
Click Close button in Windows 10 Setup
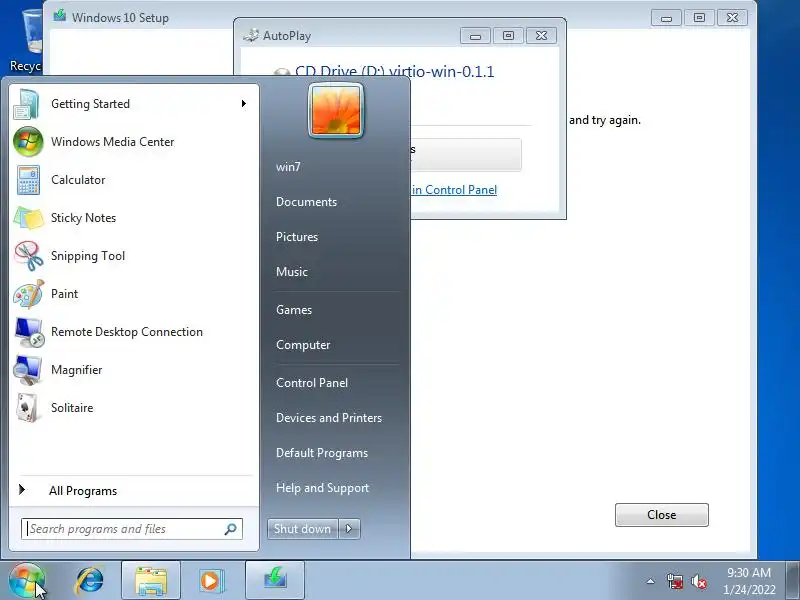coord(662,515)
